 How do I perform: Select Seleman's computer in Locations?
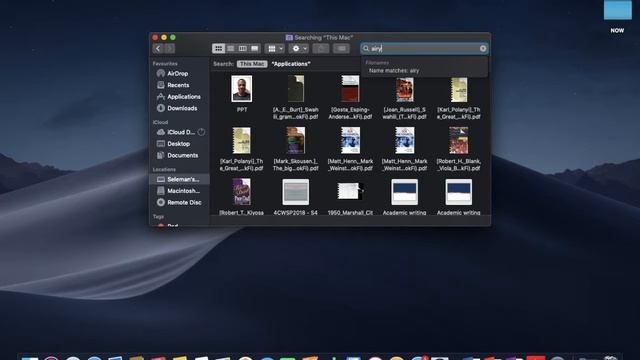pos(180,179)
